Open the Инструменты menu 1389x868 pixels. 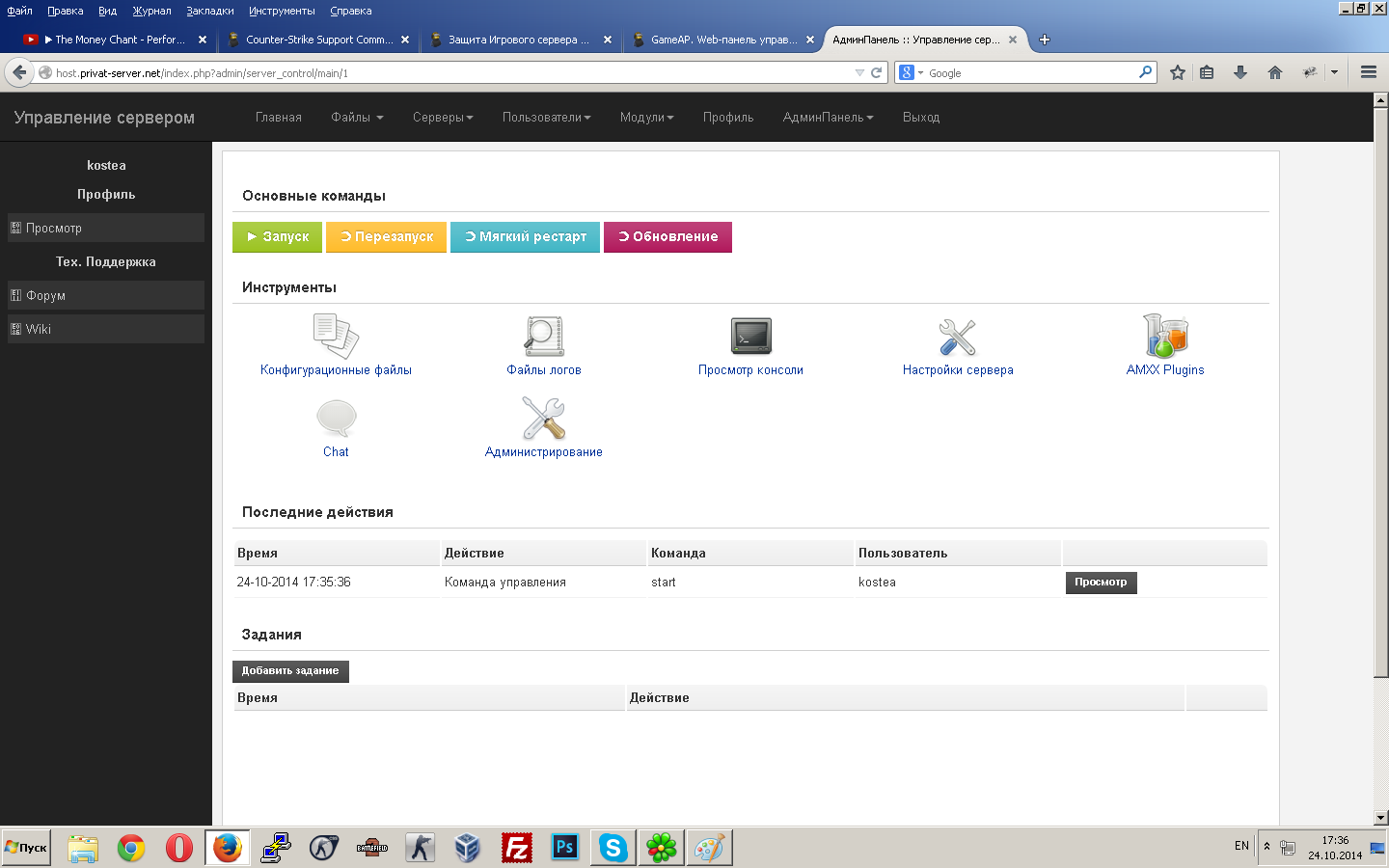pos(282,11)
